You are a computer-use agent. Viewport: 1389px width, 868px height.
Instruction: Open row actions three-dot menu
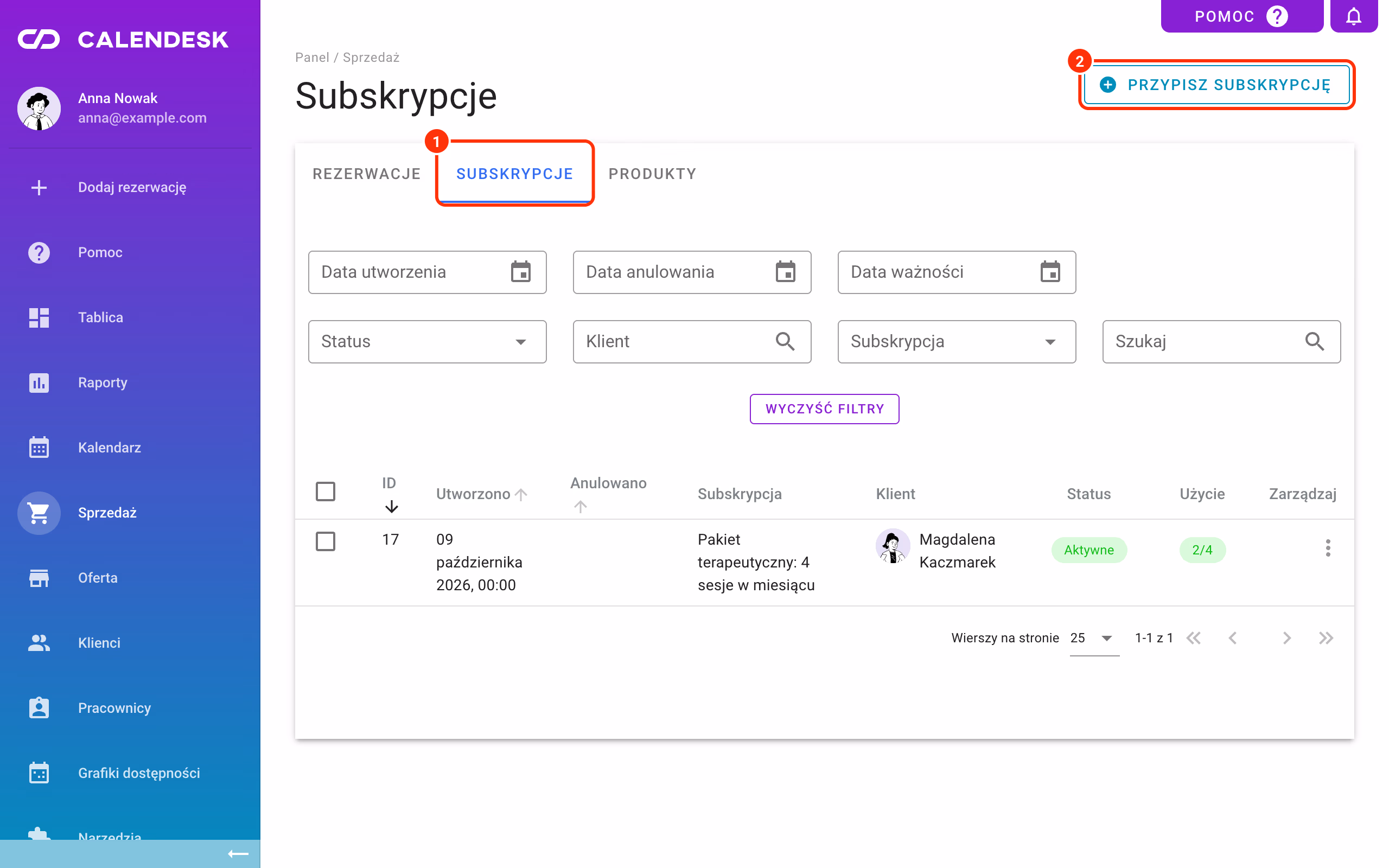pos(1328,548)
